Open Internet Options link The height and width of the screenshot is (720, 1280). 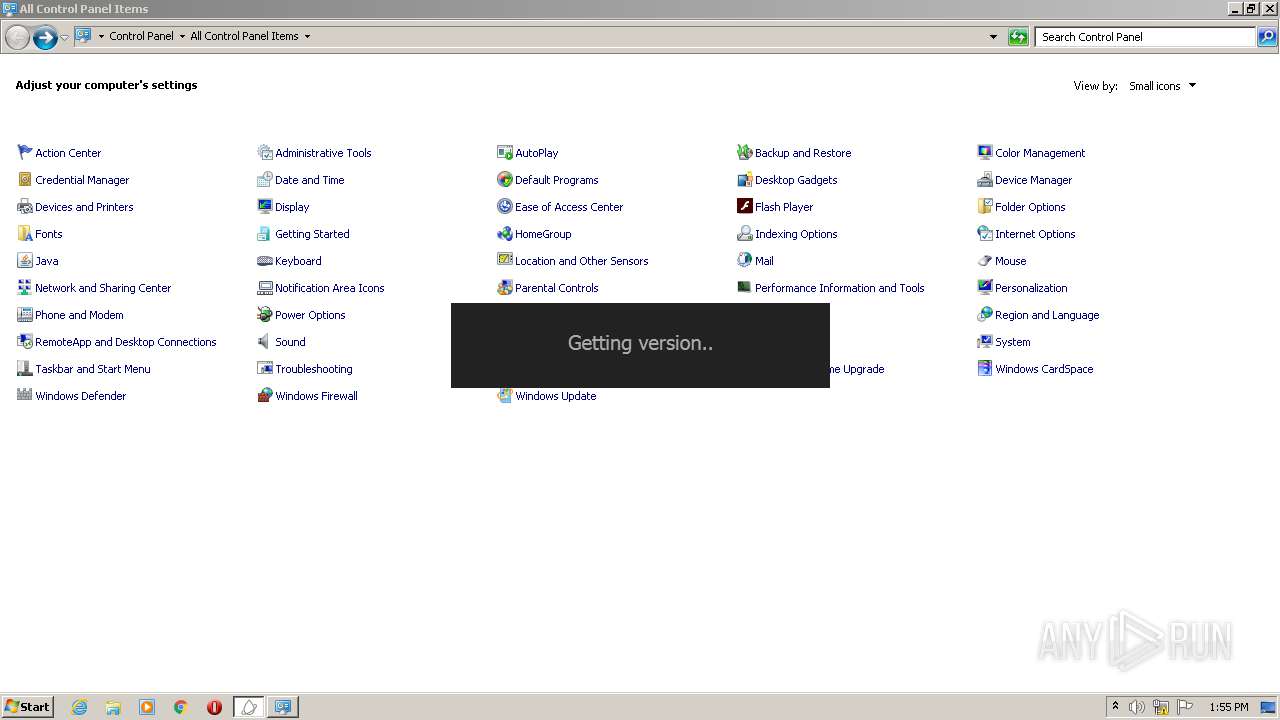pyautogui.click(x=1035, y=234)
